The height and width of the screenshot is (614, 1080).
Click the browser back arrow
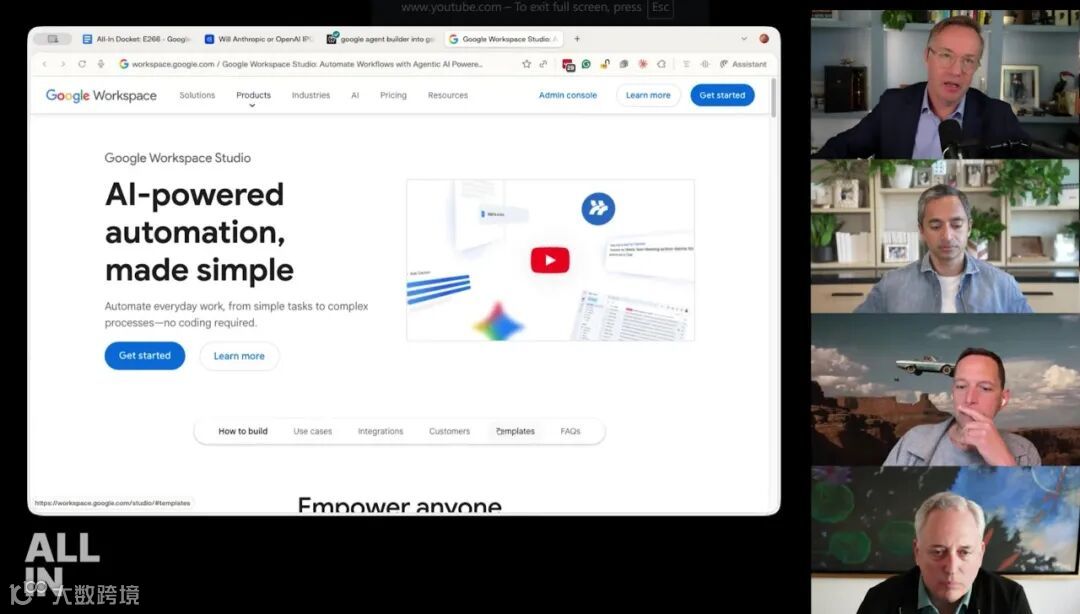coord(45,64)
